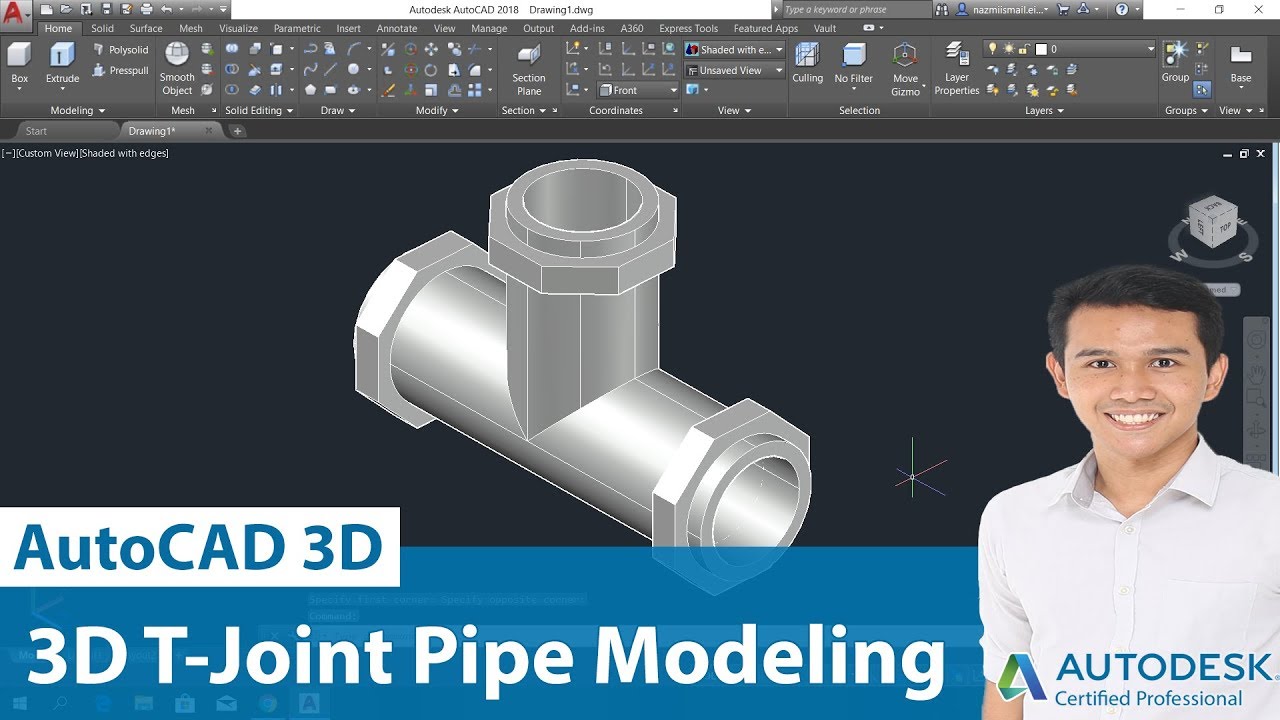Click the Shaded with edges viewport label

[124, 153]
